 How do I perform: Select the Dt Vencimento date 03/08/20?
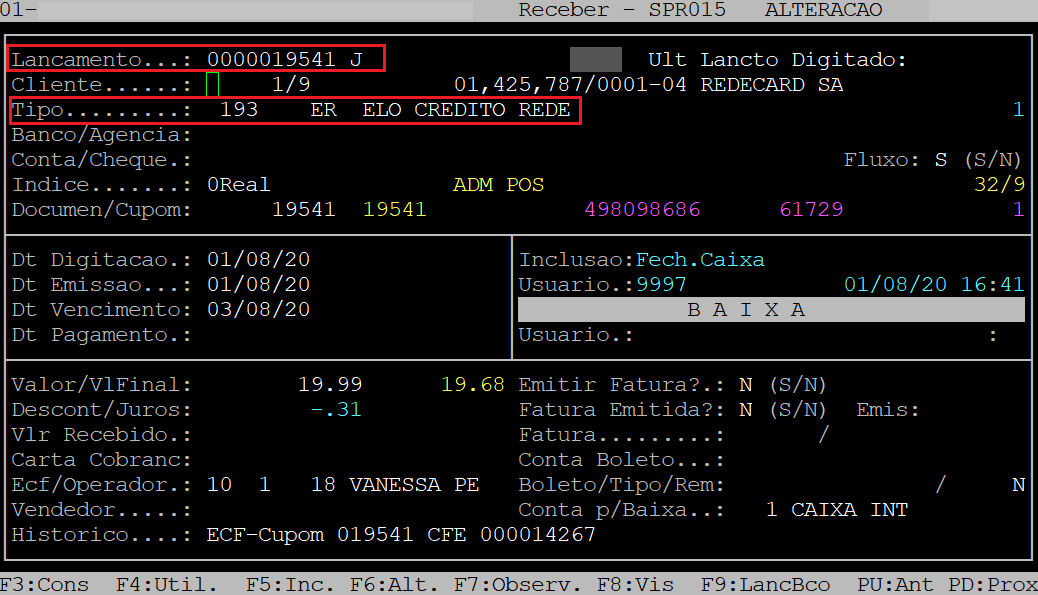[258, 310]
